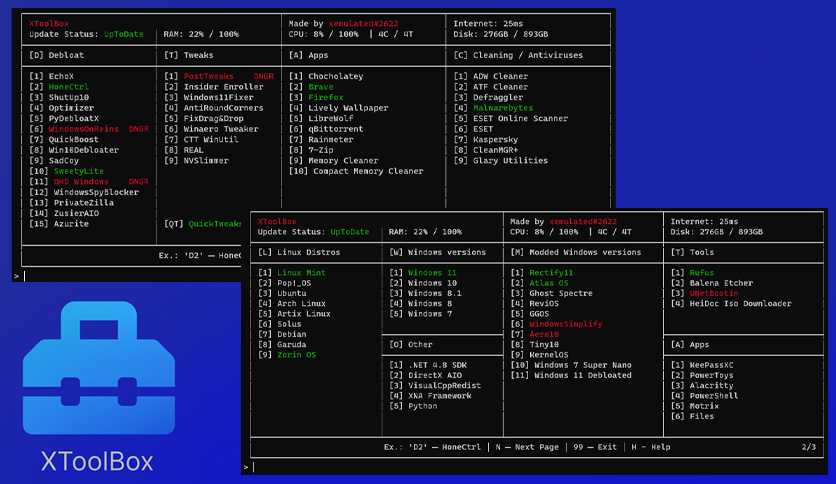Select the Firefox entry
836x484 pixels.
(316, 98)
